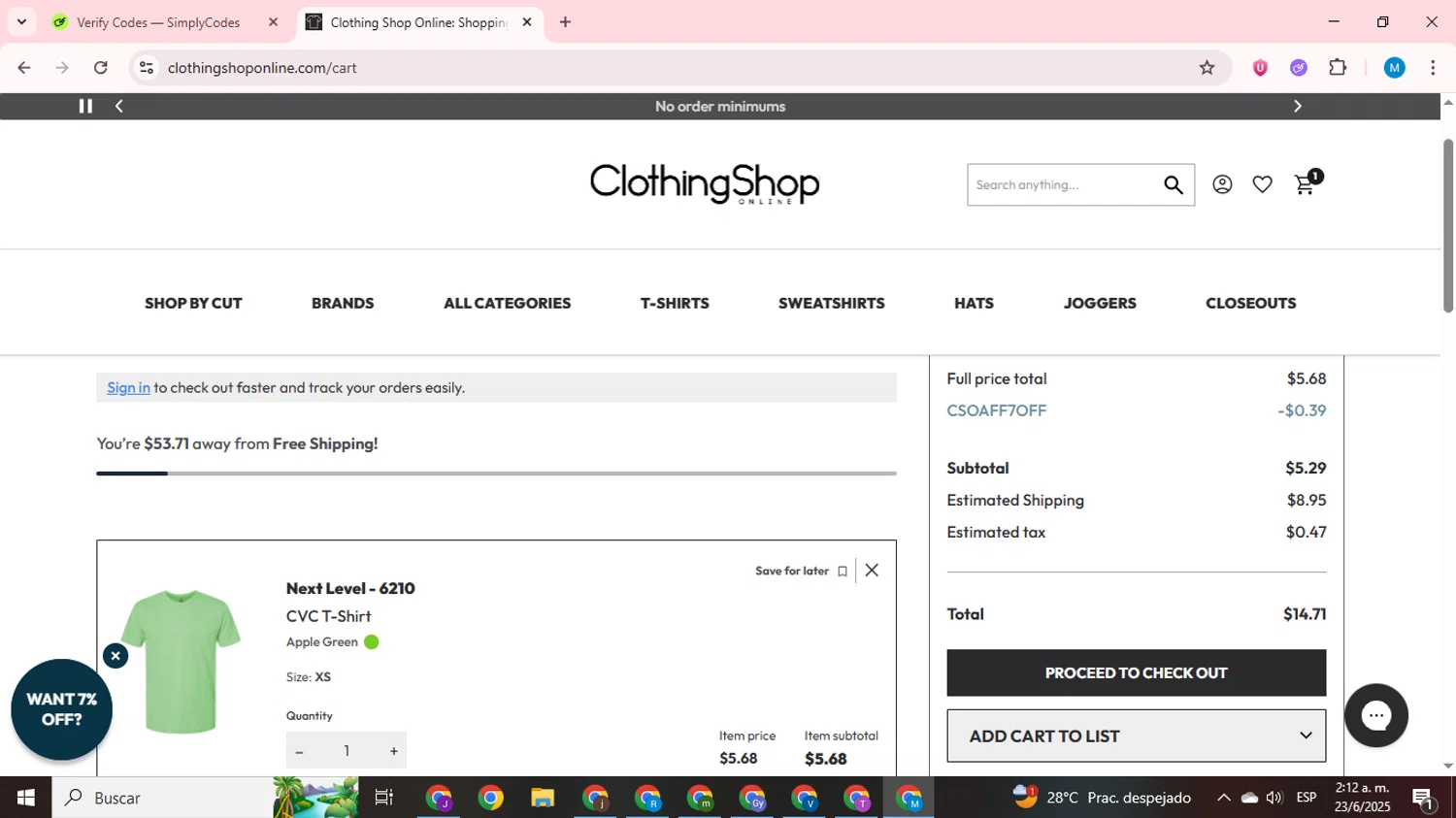
Task: Click the green T-shirt product thumbnail
Action: click(181, 662)
